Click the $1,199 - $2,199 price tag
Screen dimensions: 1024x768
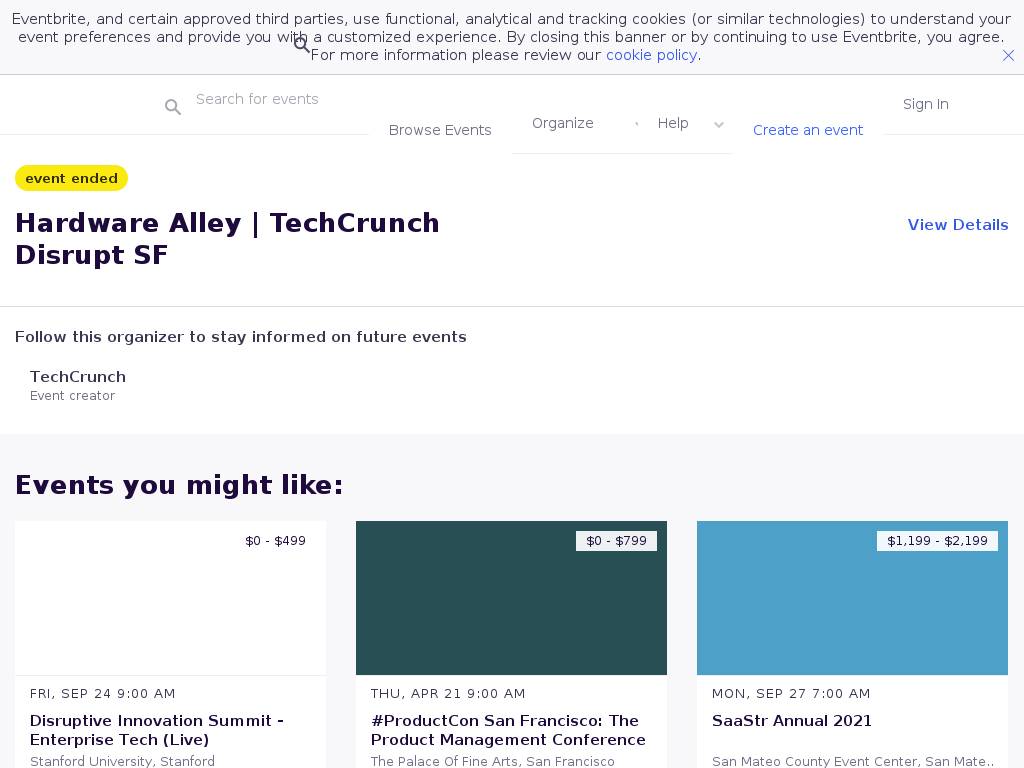tap(937, 541)
